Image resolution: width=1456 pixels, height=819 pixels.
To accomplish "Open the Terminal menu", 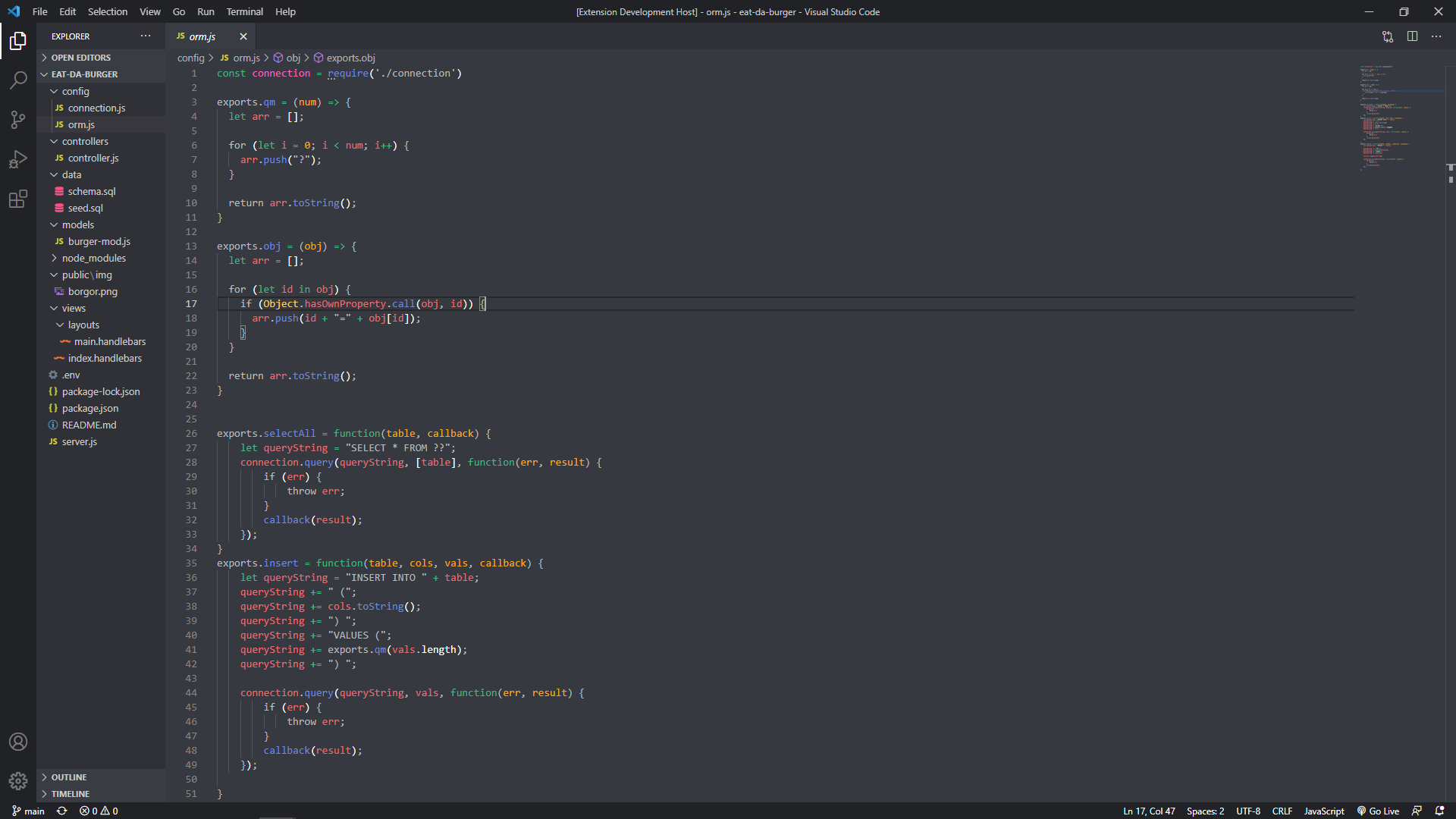I will [244, 11].
